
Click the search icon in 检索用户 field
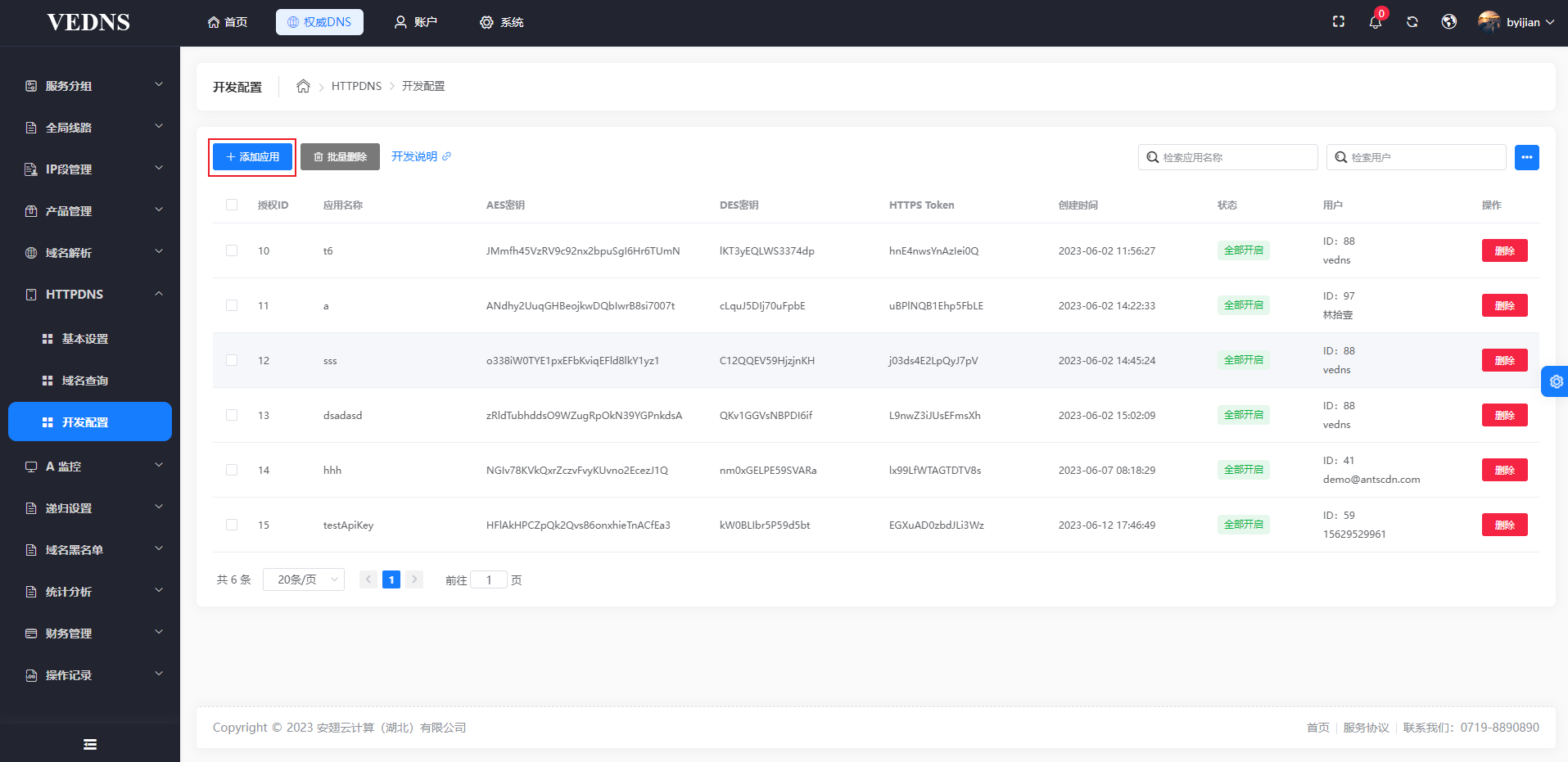(1340, 157)
